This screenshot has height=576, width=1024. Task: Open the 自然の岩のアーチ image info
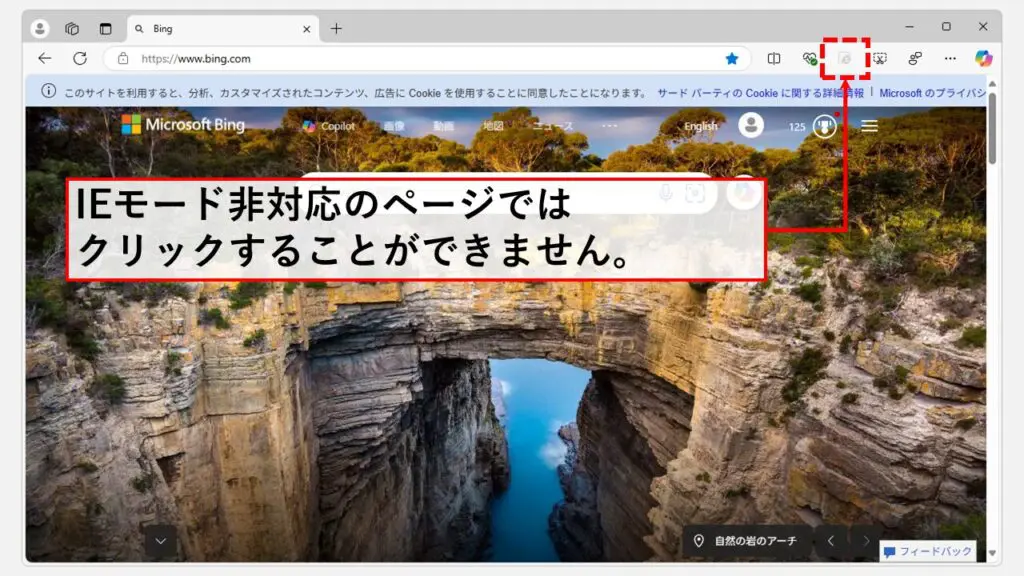point(746,541)
